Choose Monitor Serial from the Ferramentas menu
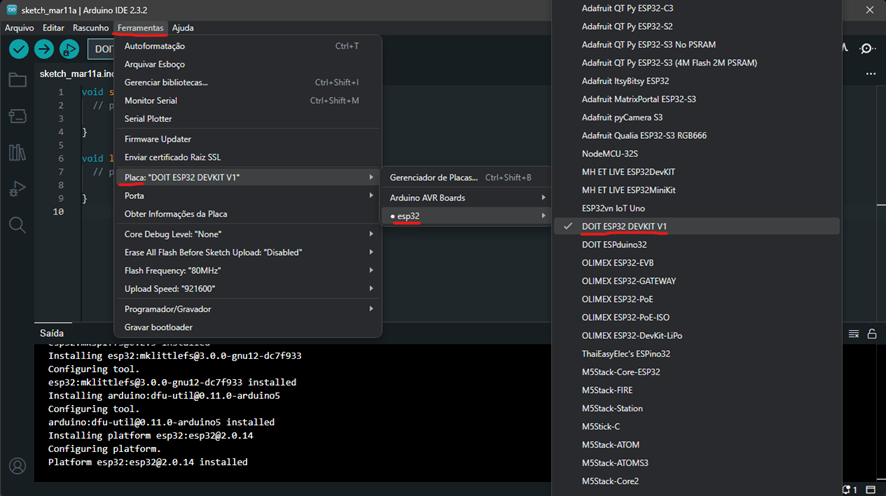The width and height of the screenshot is (886, 496). click(151, 100)
